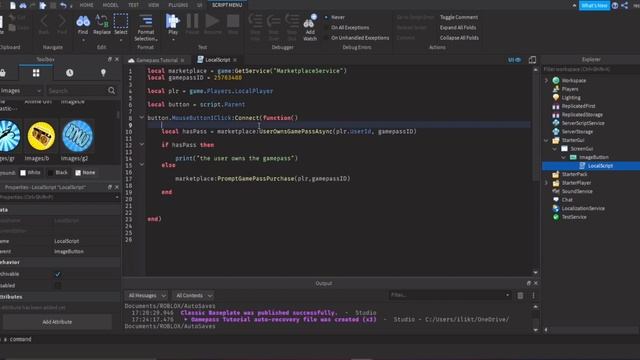Click the Toolbox search magnifier icon

tap(111, 91)
